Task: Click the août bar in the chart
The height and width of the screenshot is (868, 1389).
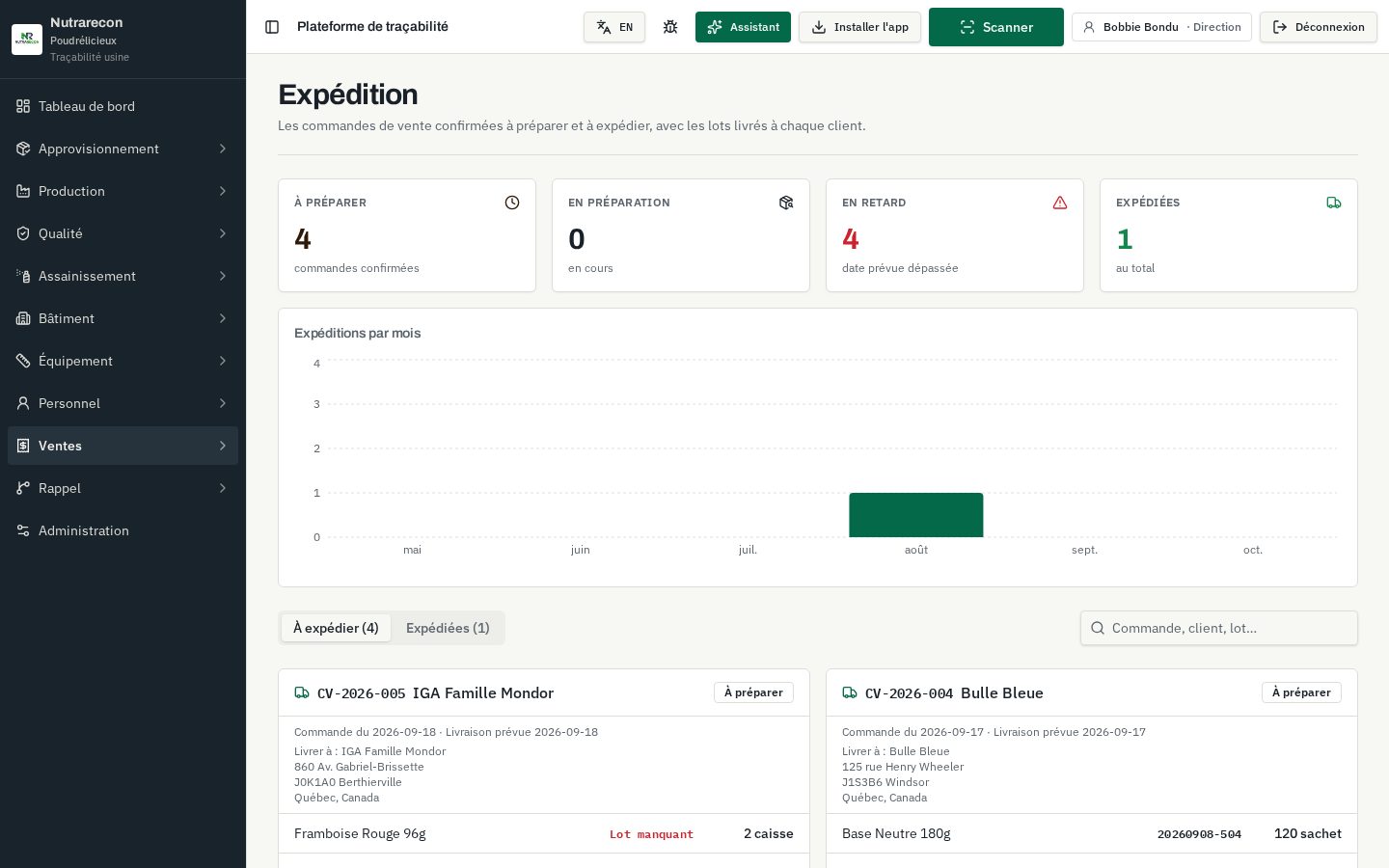Action: [916, 515]
